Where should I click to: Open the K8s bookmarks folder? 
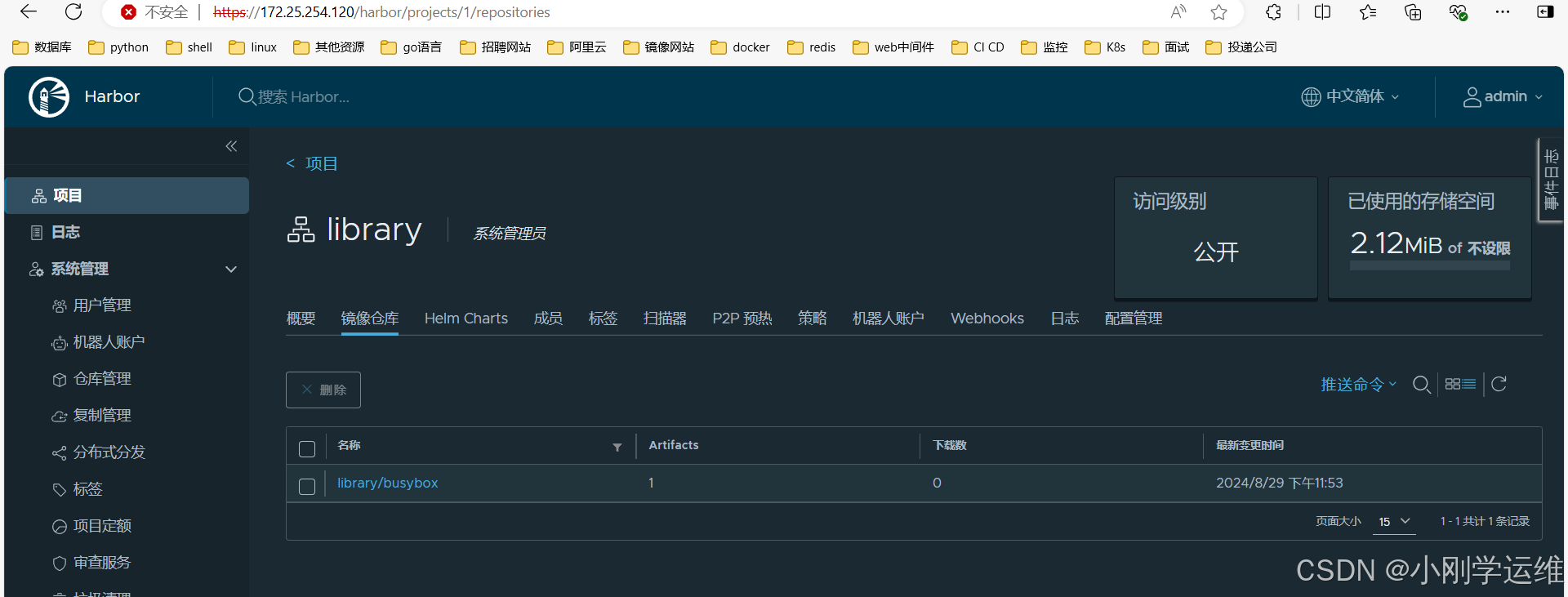pyautogui.click(x=1105, y=47)
